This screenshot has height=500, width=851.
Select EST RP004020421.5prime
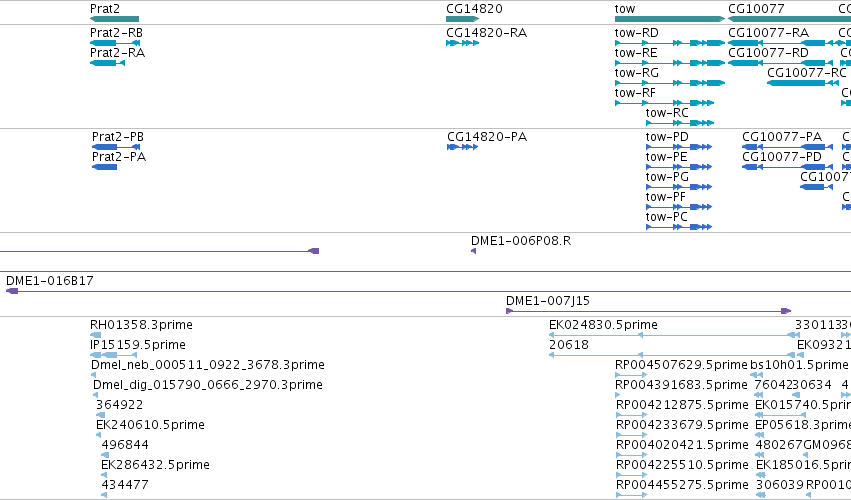(x=682, y=445)
